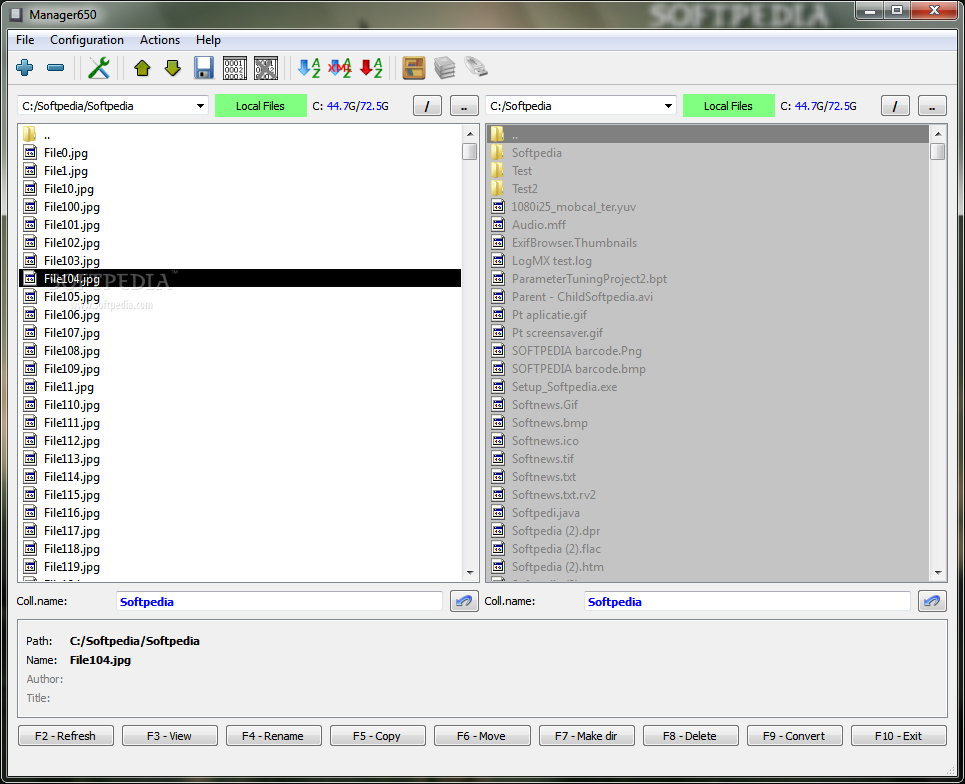Click right file list scrollbar up arrow

(938, 134)
